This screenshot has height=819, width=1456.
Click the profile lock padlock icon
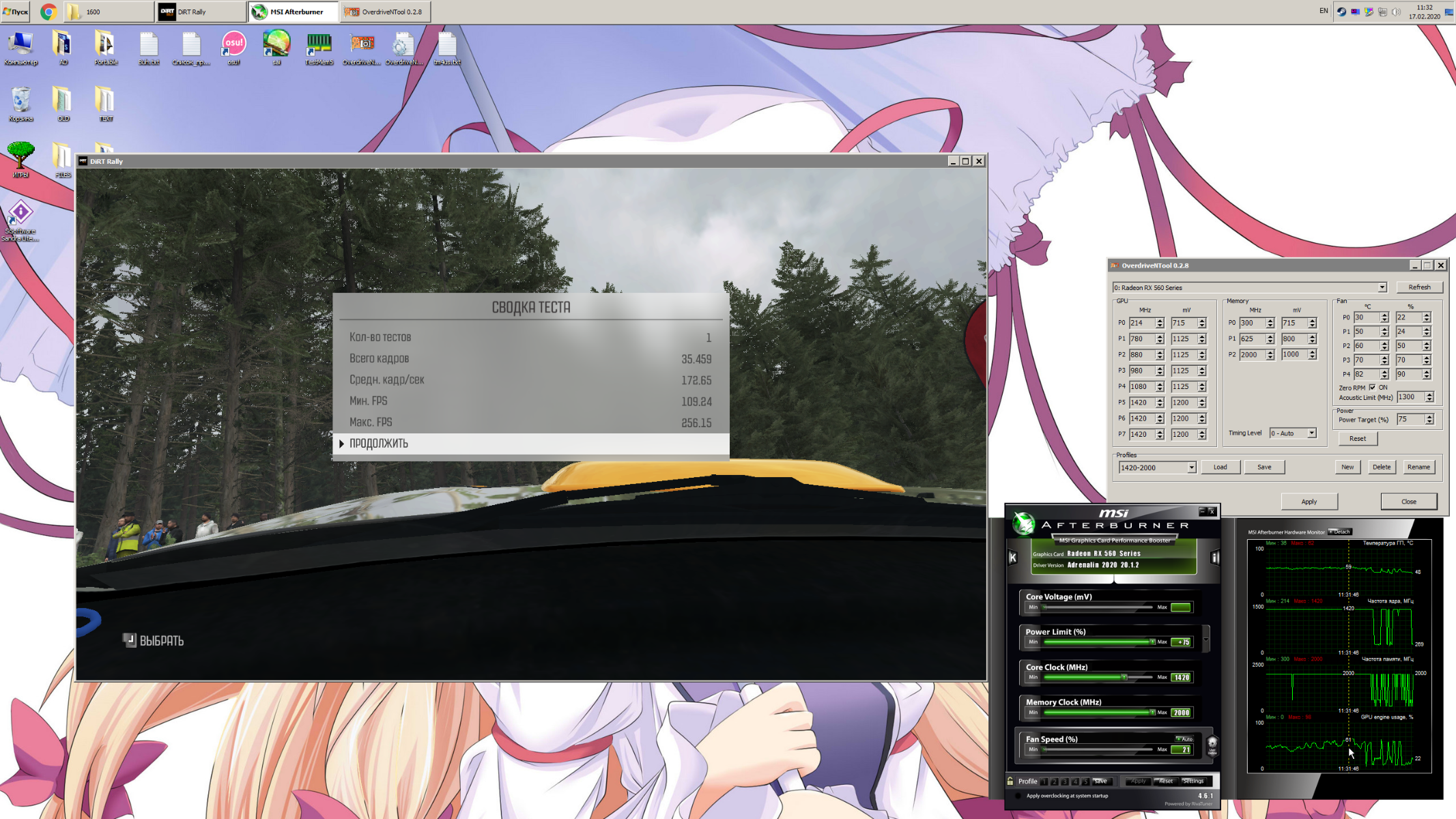tap(1010, 781)
